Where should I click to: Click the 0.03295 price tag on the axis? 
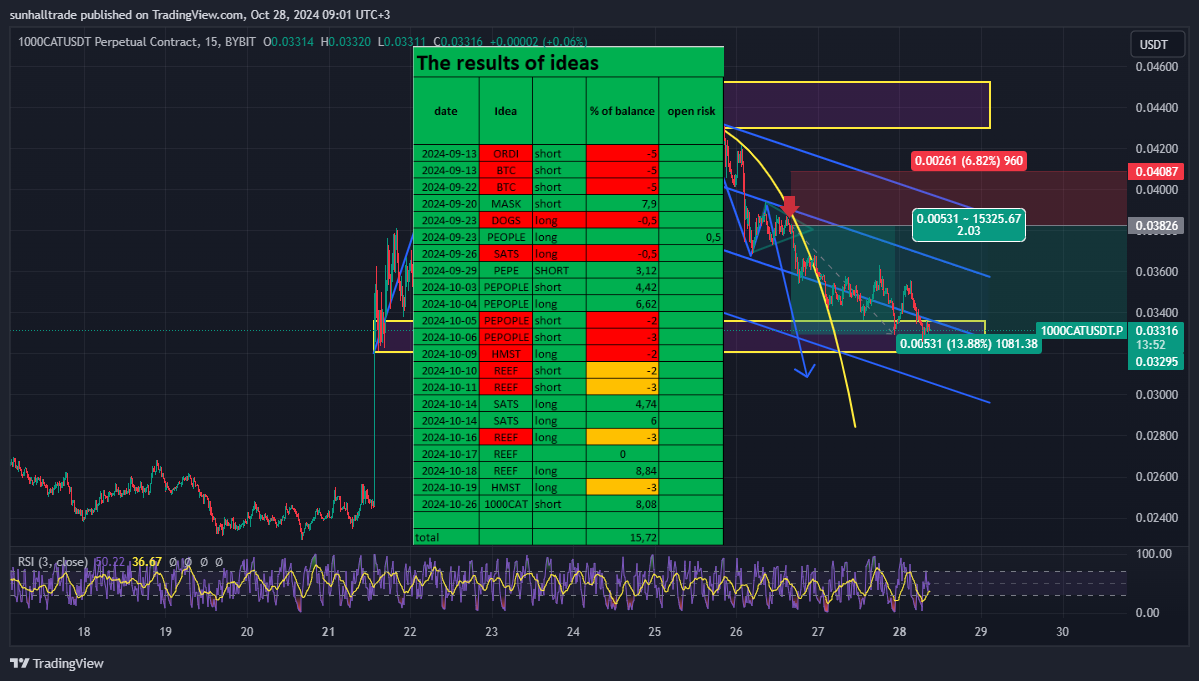point(1155,361)
